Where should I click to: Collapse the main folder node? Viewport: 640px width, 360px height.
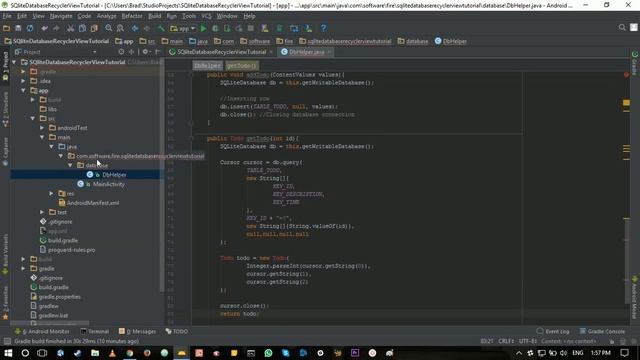coord(42,137)
